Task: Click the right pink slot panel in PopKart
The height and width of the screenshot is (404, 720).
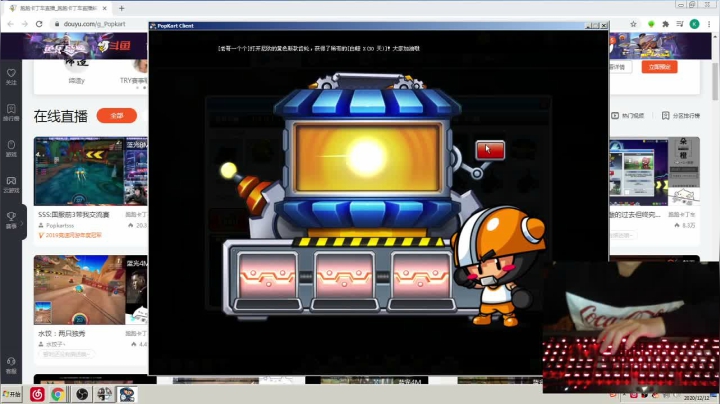Action: click(x=421, y=276)
